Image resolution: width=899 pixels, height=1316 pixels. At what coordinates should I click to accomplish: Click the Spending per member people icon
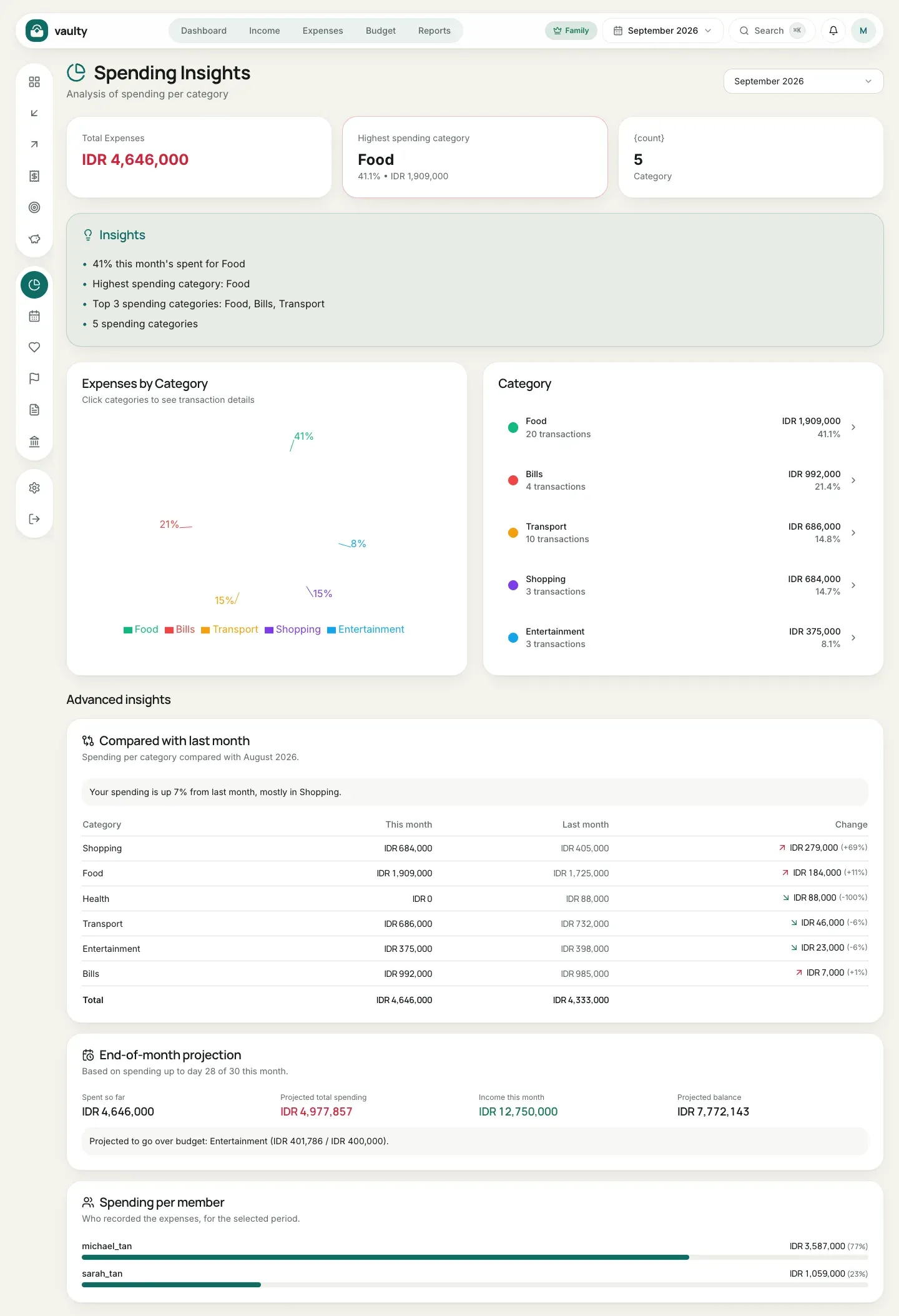[88, 1202]
